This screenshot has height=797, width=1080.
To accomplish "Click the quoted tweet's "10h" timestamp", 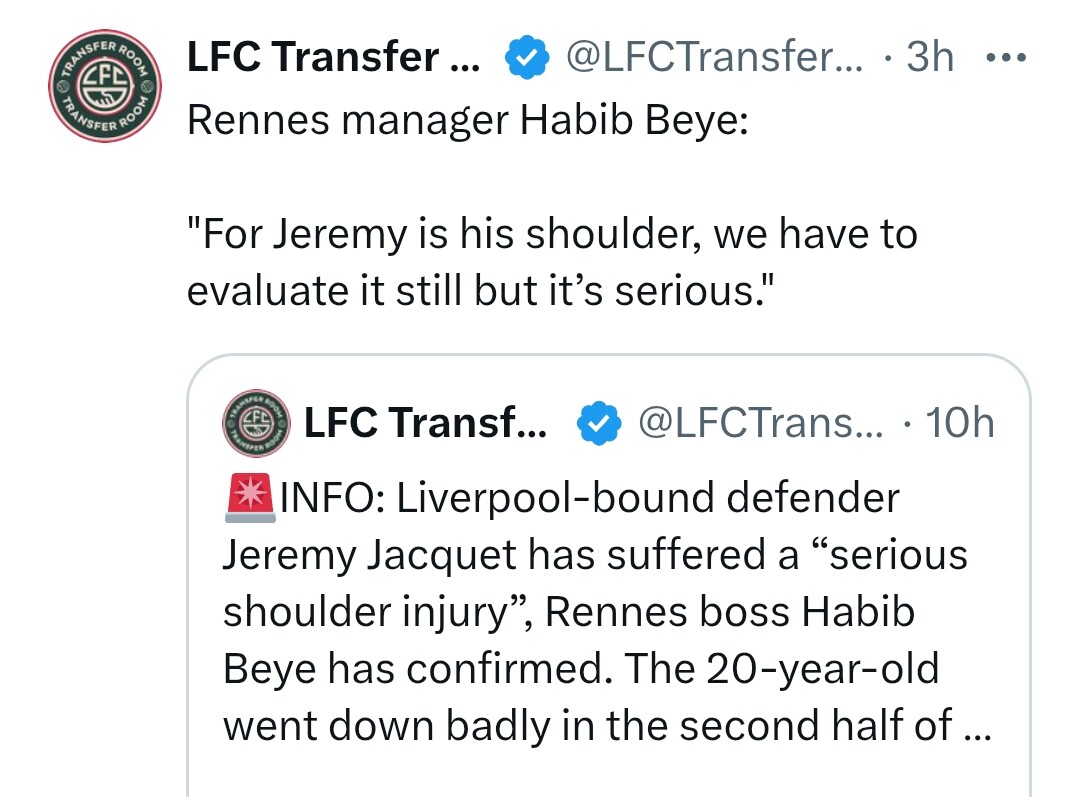I will click(x=960, y=424).
